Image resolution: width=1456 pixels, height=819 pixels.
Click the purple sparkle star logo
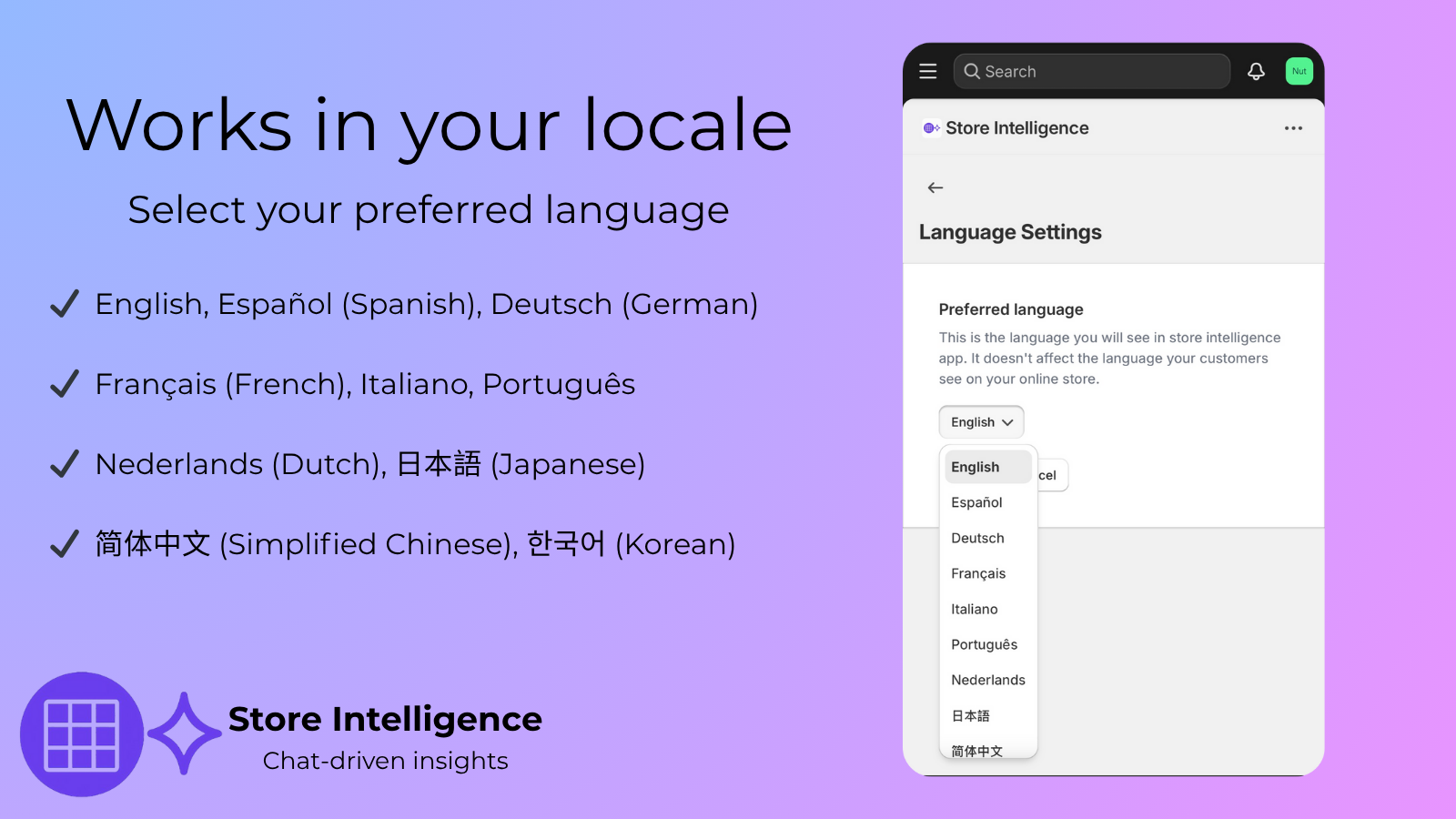(x=185, y=733)
